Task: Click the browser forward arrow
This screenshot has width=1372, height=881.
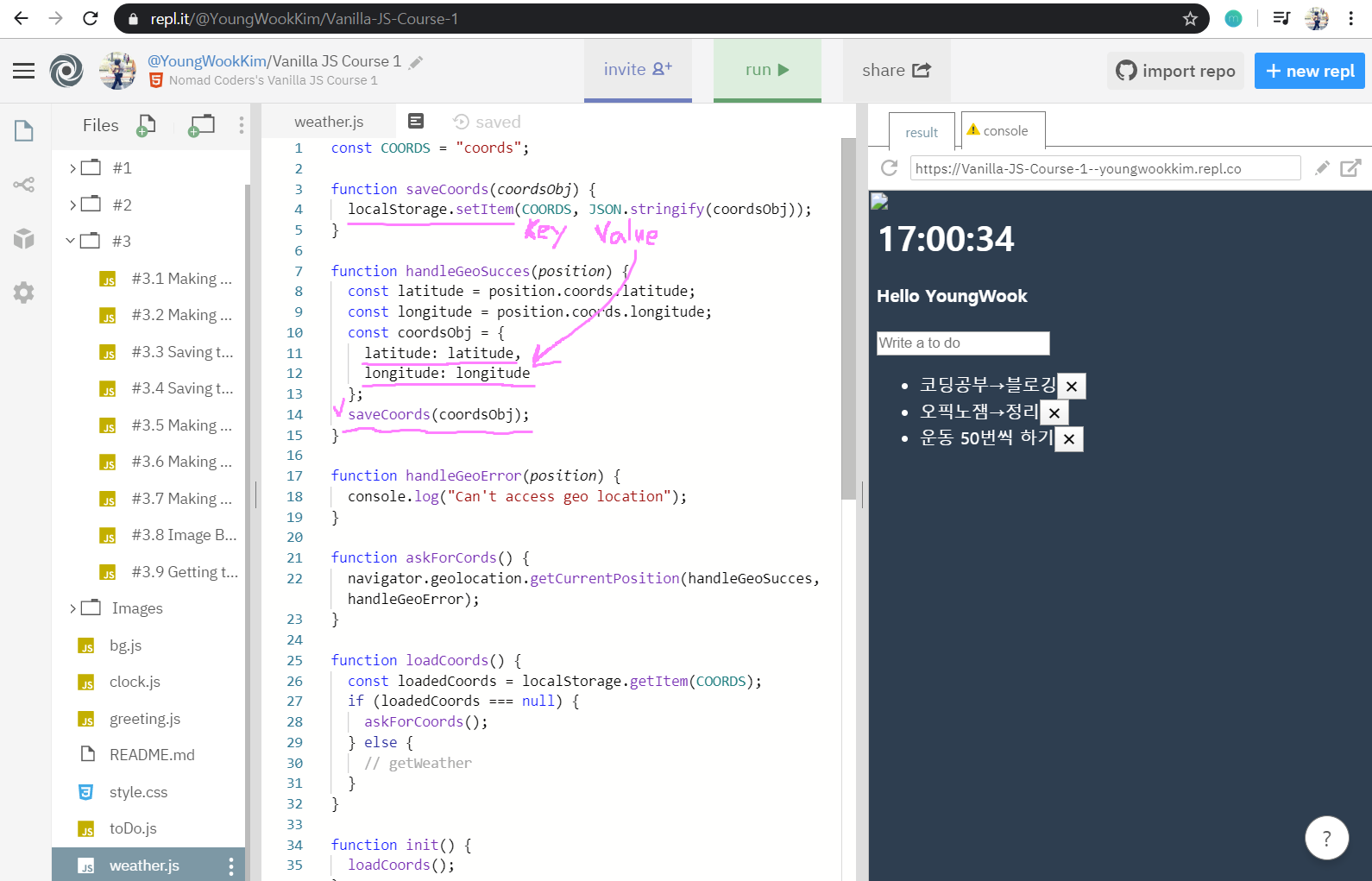Action: (56, 18)
